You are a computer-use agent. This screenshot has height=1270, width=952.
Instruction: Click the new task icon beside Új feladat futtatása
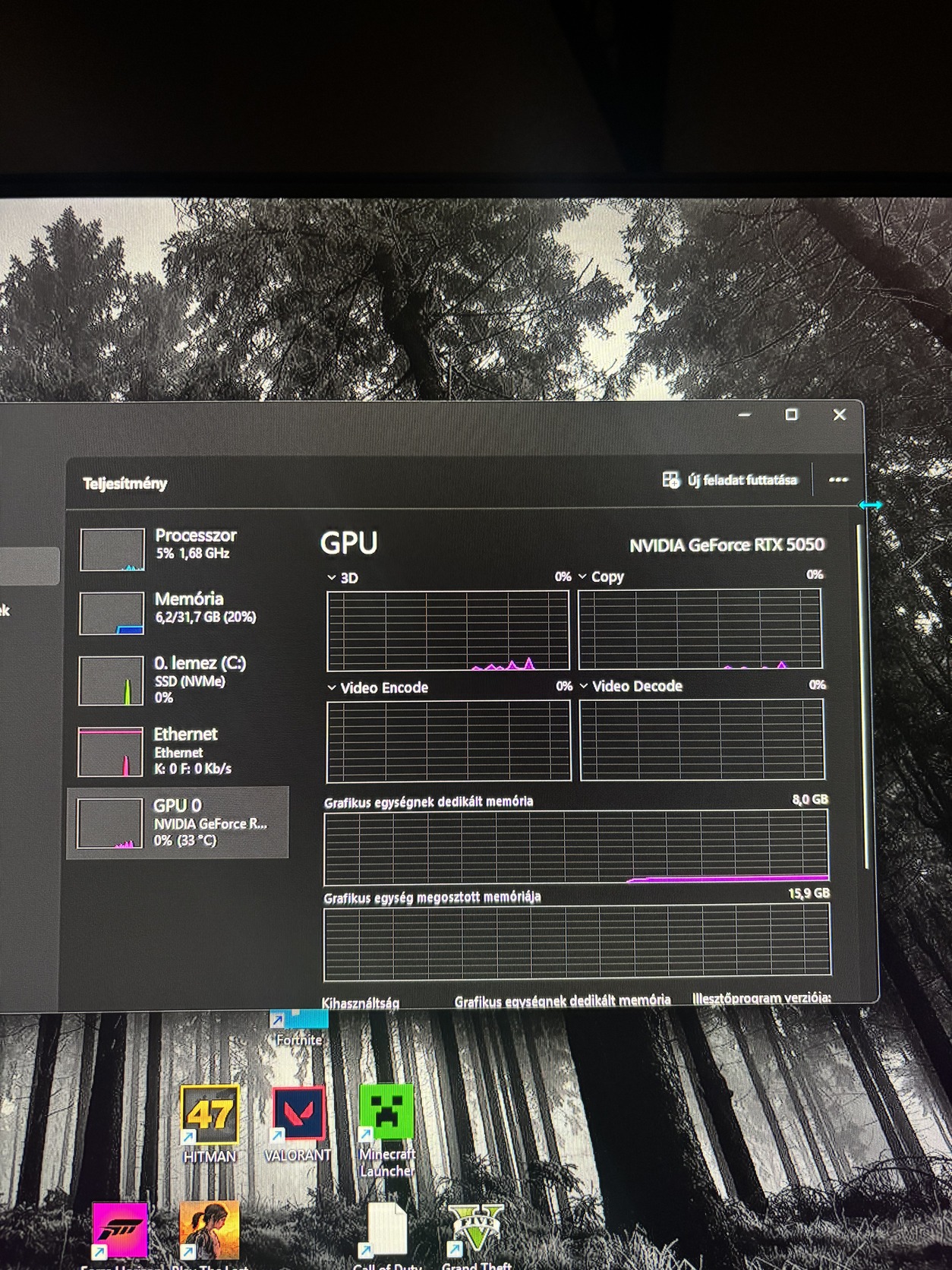pos(671,479)
